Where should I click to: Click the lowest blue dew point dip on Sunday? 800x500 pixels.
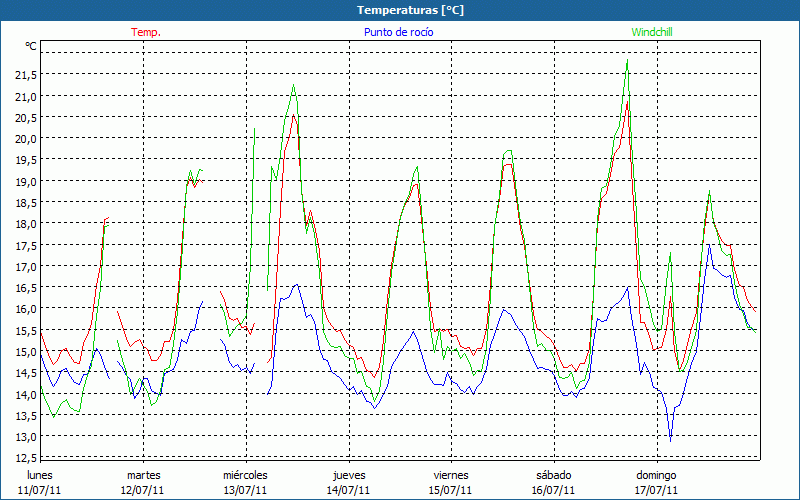pos(670,438)
